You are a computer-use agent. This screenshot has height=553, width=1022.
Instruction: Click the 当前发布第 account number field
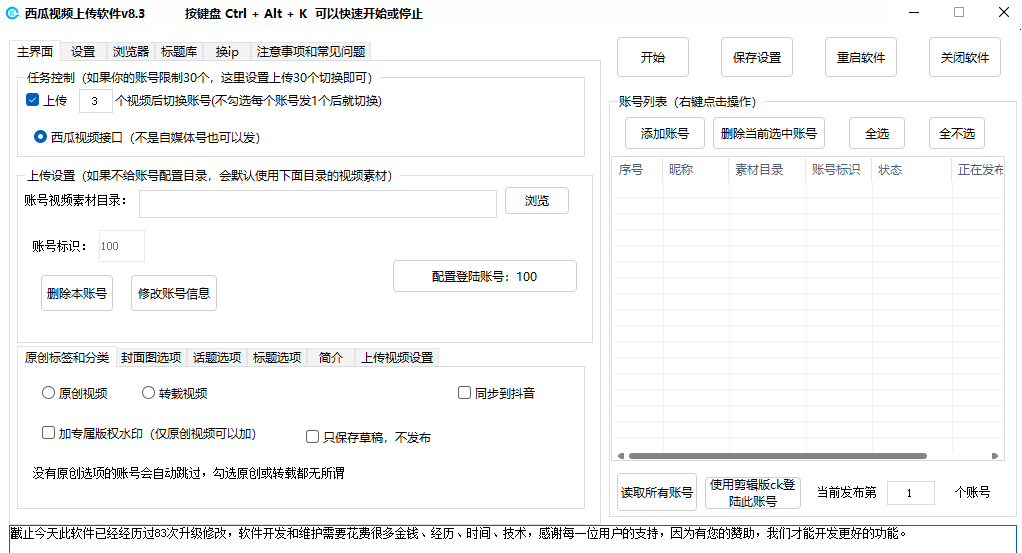(x=911, y=493)
